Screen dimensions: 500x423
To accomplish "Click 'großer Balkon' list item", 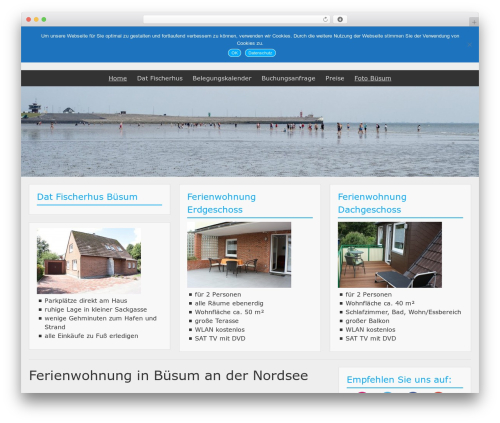I will 367,321.
